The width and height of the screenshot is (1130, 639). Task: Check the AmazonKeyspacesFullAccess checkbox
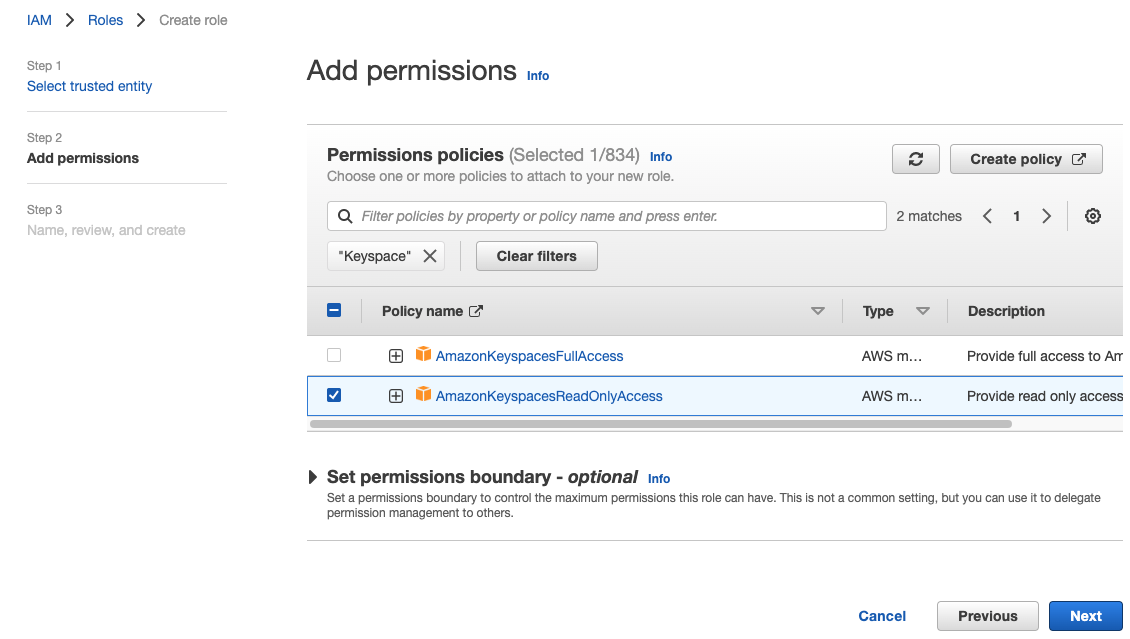334,355
